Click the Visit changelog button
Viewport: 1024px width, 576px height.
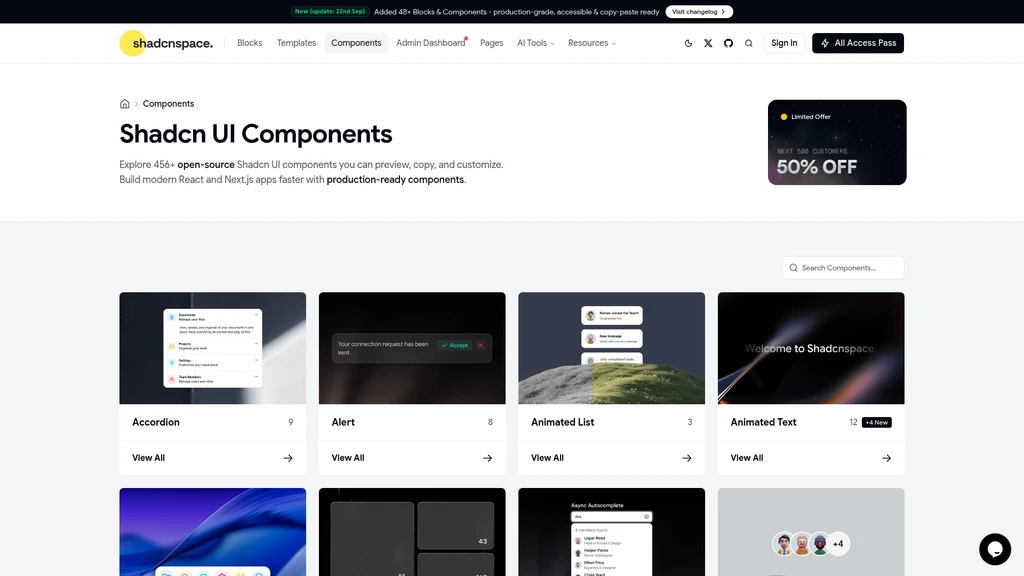coord(699,12)
